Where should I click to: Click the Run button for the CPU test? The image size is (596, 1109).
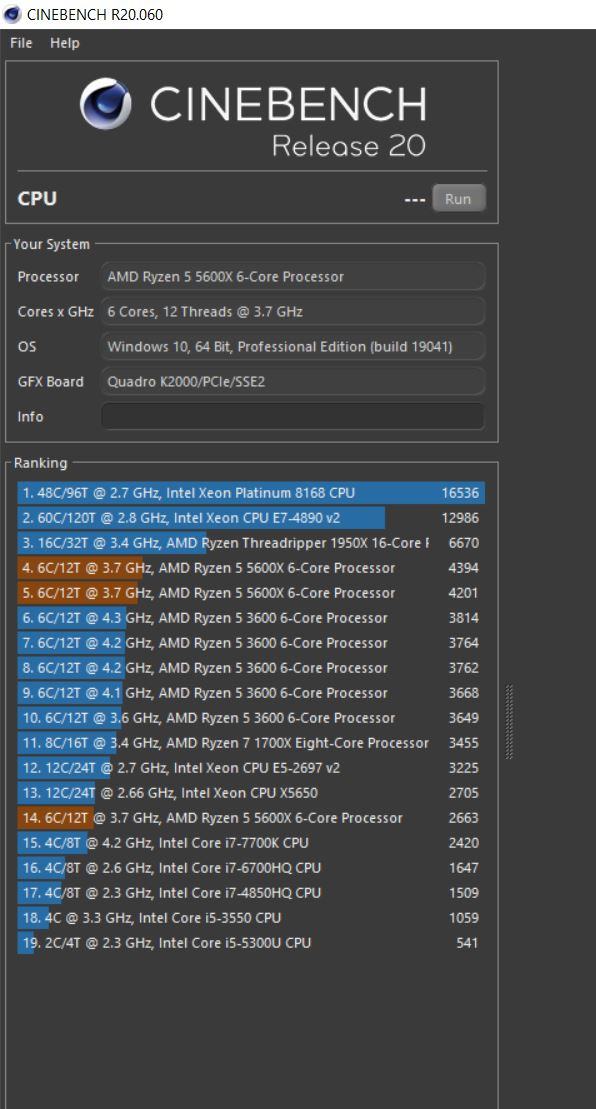click(x=459, y=199)
